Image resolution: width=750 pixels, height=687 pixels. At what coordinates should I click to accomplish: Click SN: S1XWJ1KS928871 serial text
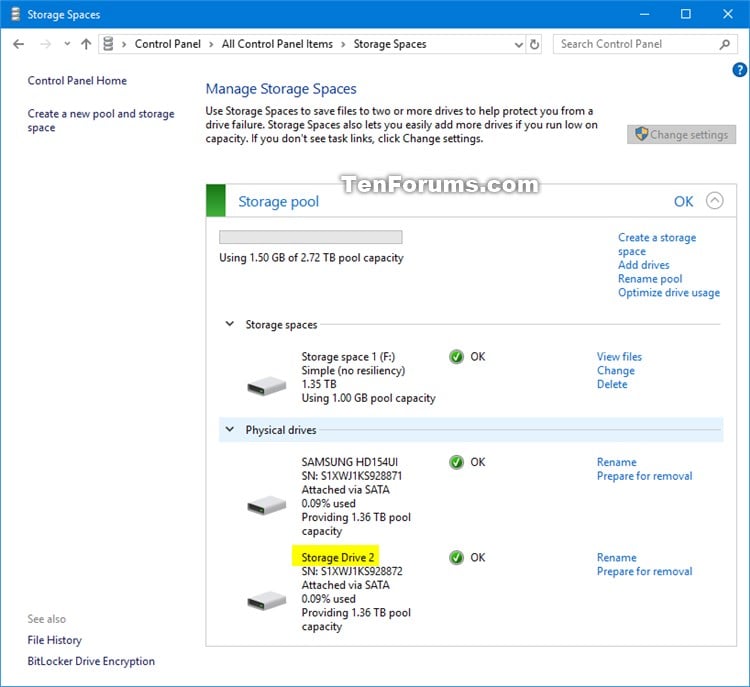click(352, 476)
